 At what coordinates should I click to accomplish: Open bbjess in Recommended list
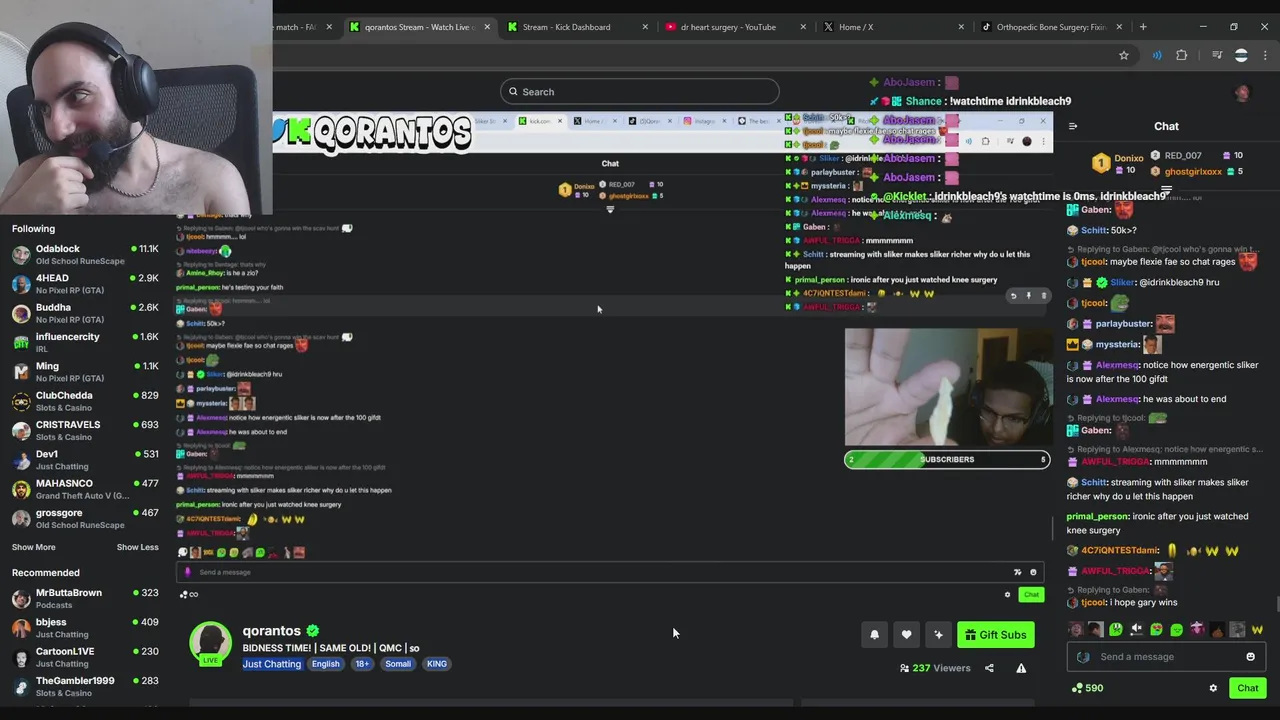click(x=85, y=628)
